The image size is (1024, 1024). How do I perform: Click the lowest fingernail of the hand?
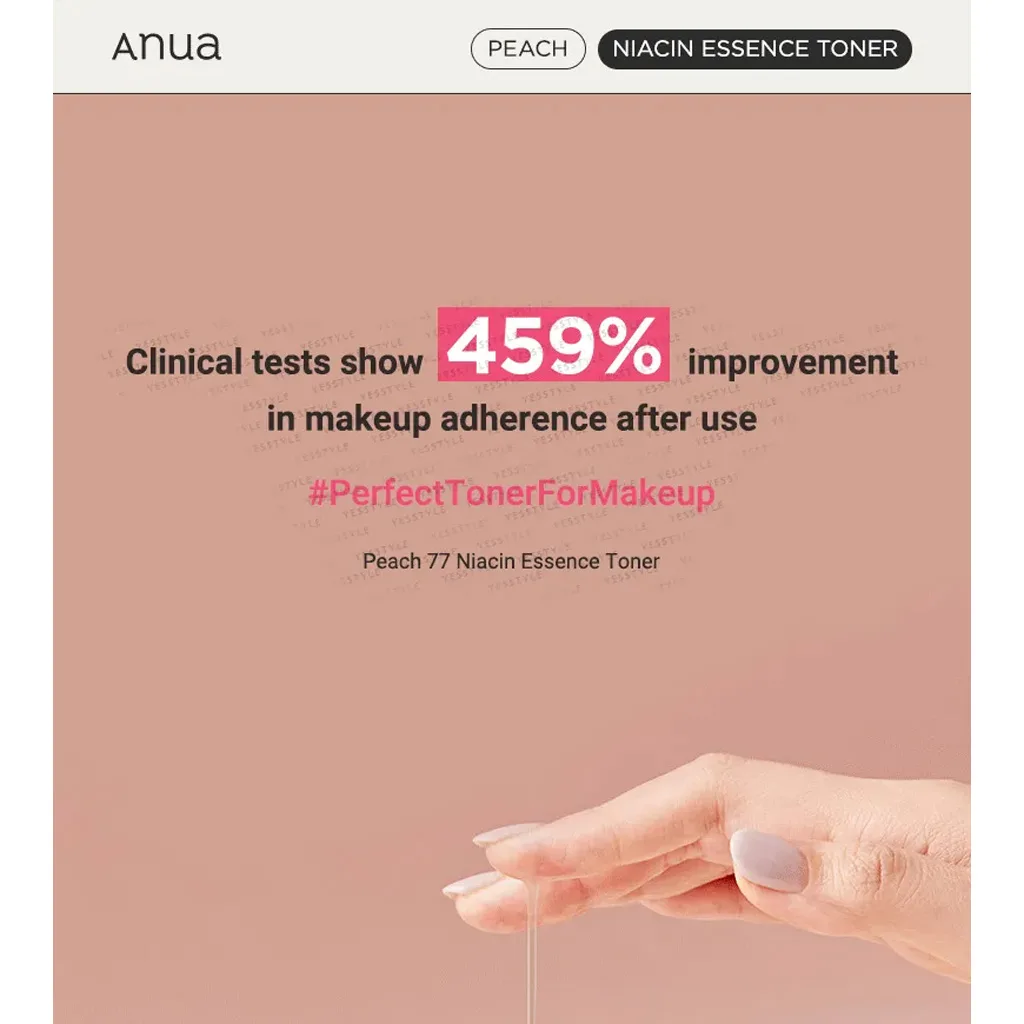tap(470, 884)
